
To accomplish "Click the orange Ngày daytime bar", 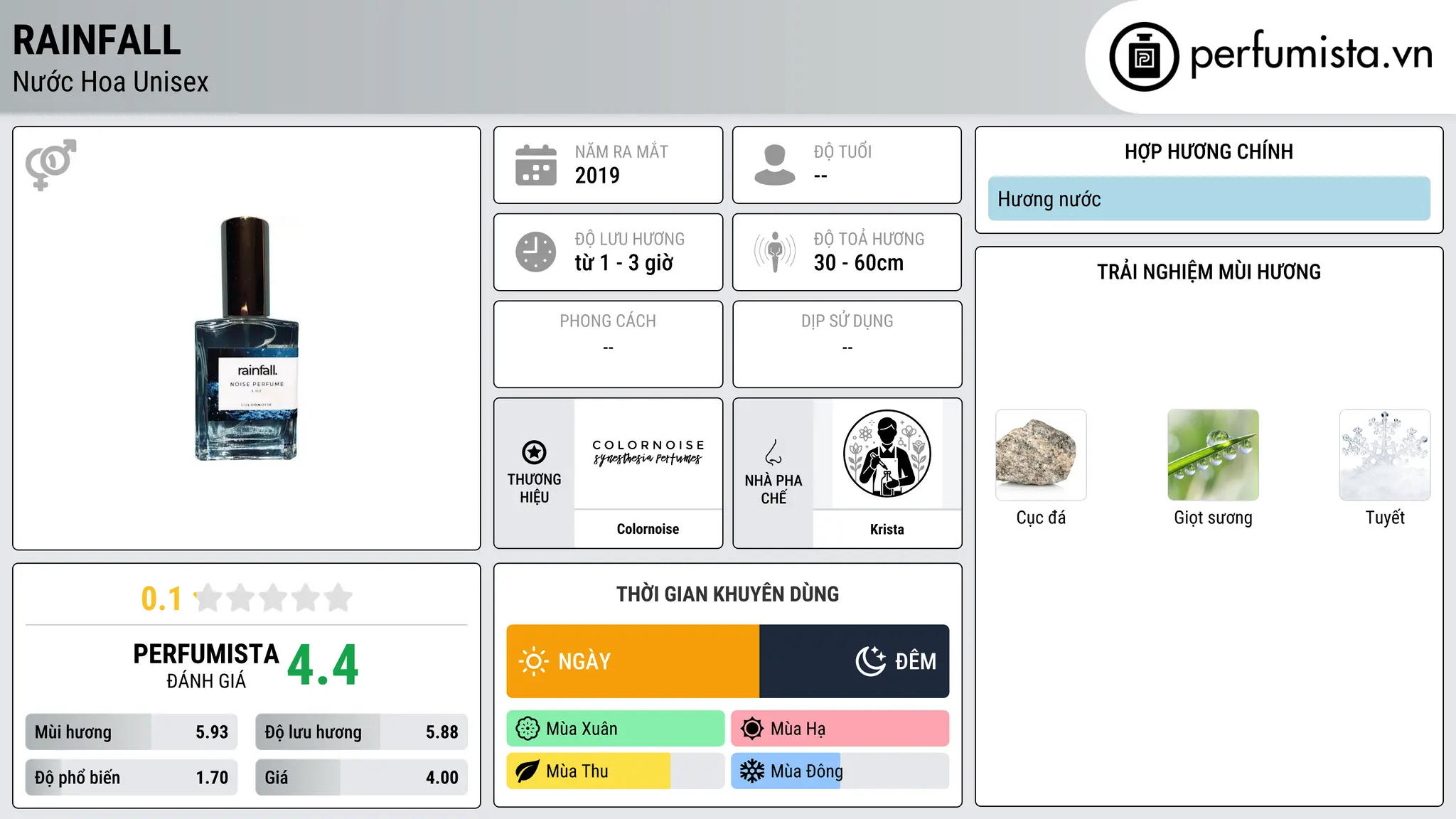I will click(x=633, y=661).
